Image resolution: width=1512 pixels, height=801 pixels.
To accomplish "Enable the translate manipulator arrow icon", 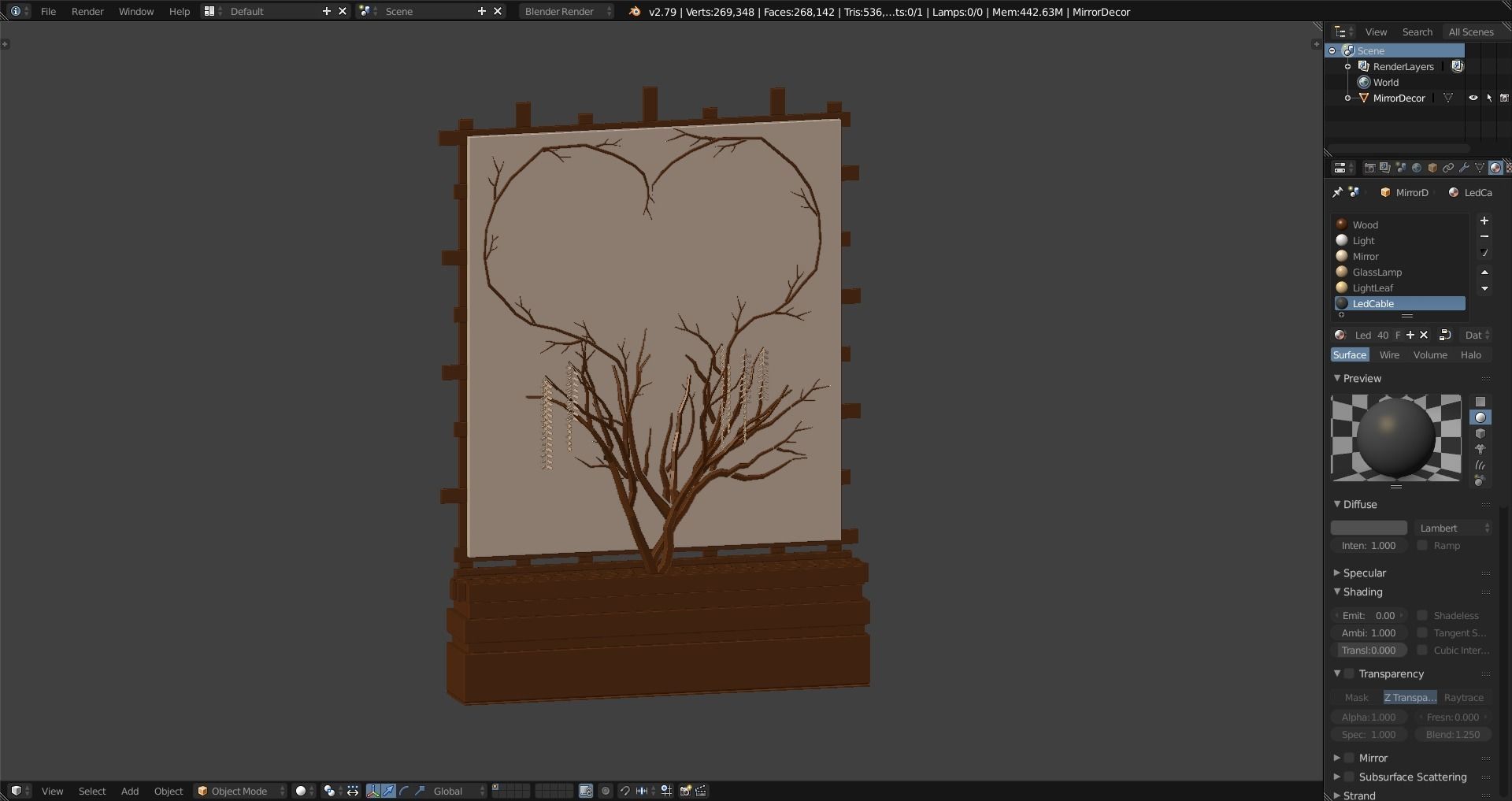I will click(x=389, y=791).
